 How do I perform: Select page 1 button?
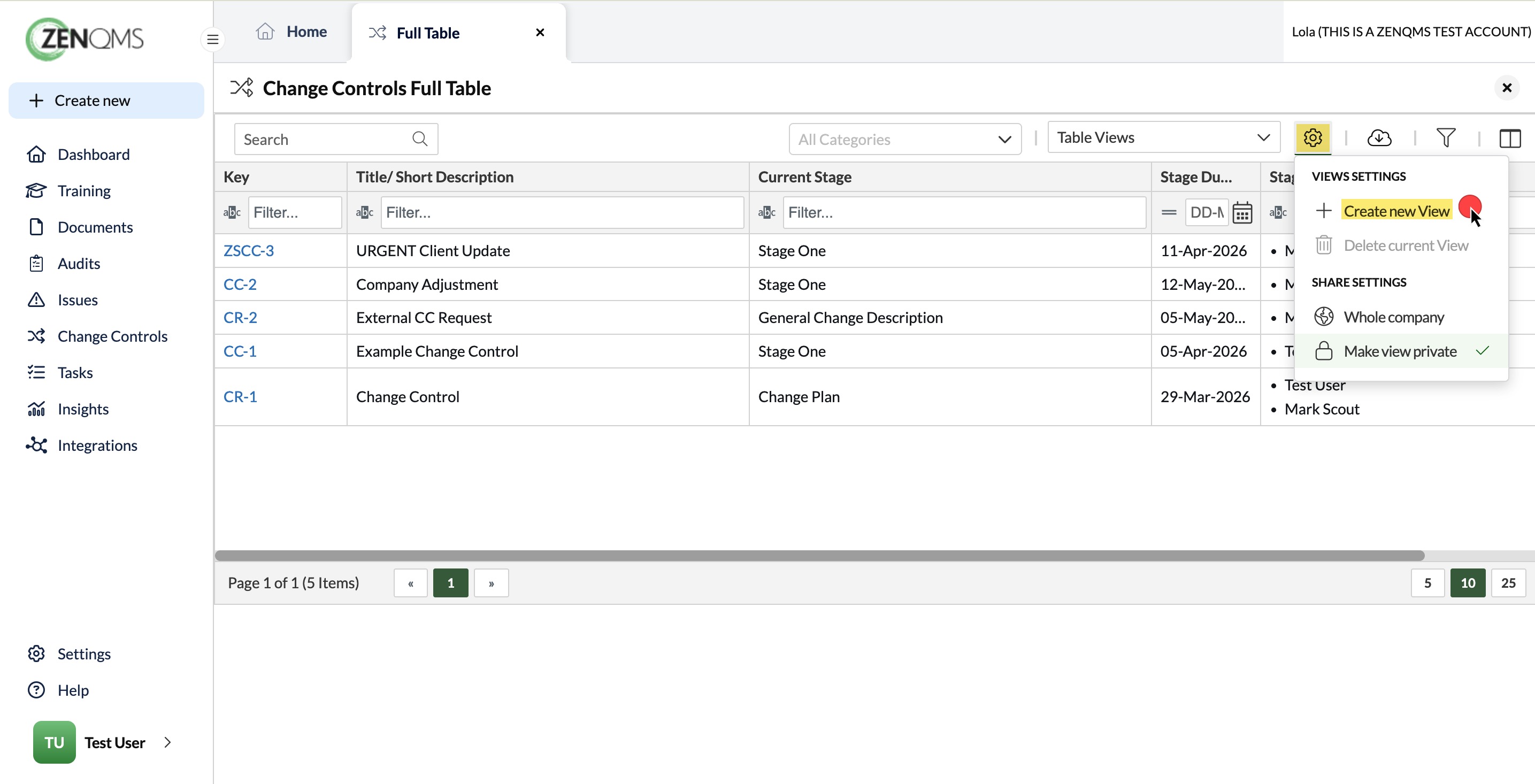point(450,582)
